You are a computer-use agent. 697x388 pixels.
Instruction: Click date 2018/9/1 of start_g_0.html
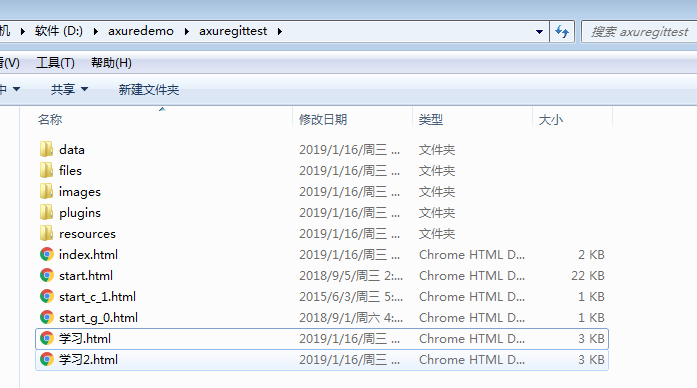(x=351, y=318)
